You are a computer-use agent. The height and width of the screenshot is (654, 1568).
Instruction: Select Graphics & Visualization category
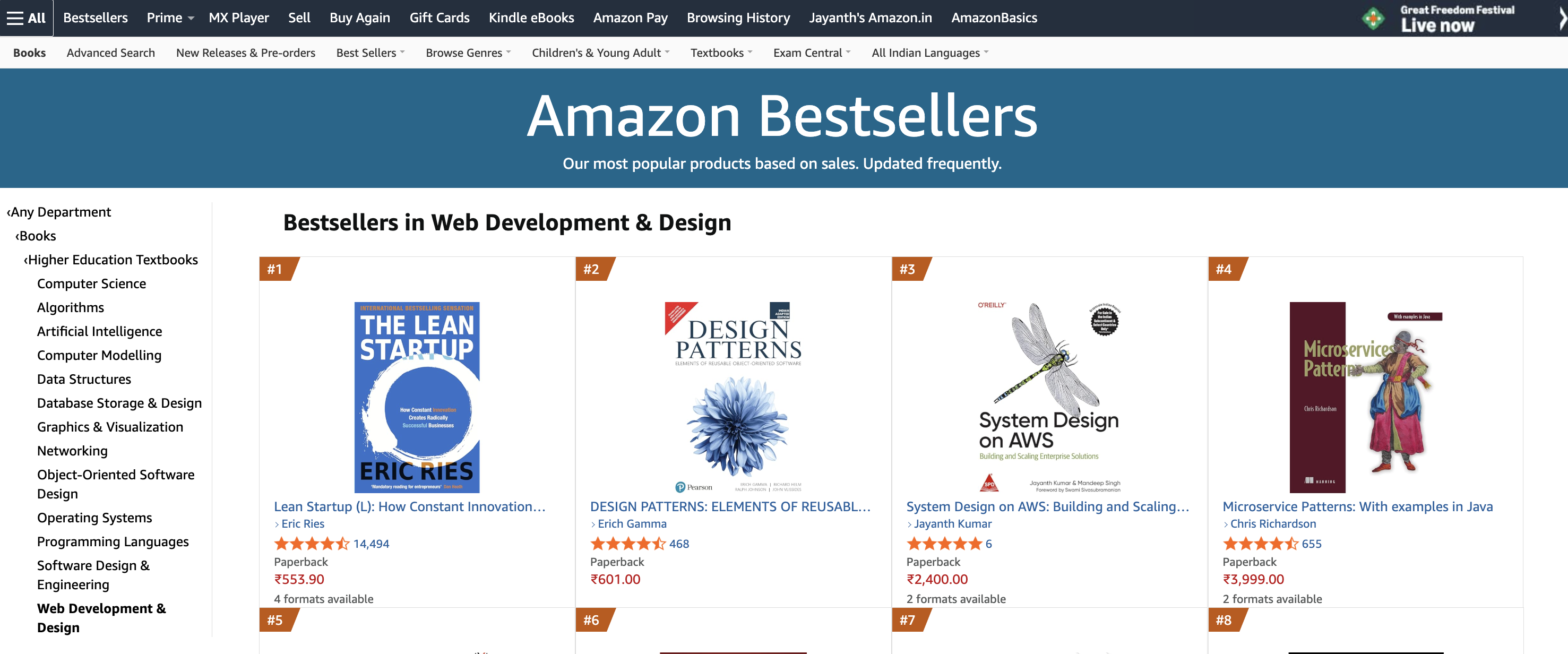click(110, 427)
